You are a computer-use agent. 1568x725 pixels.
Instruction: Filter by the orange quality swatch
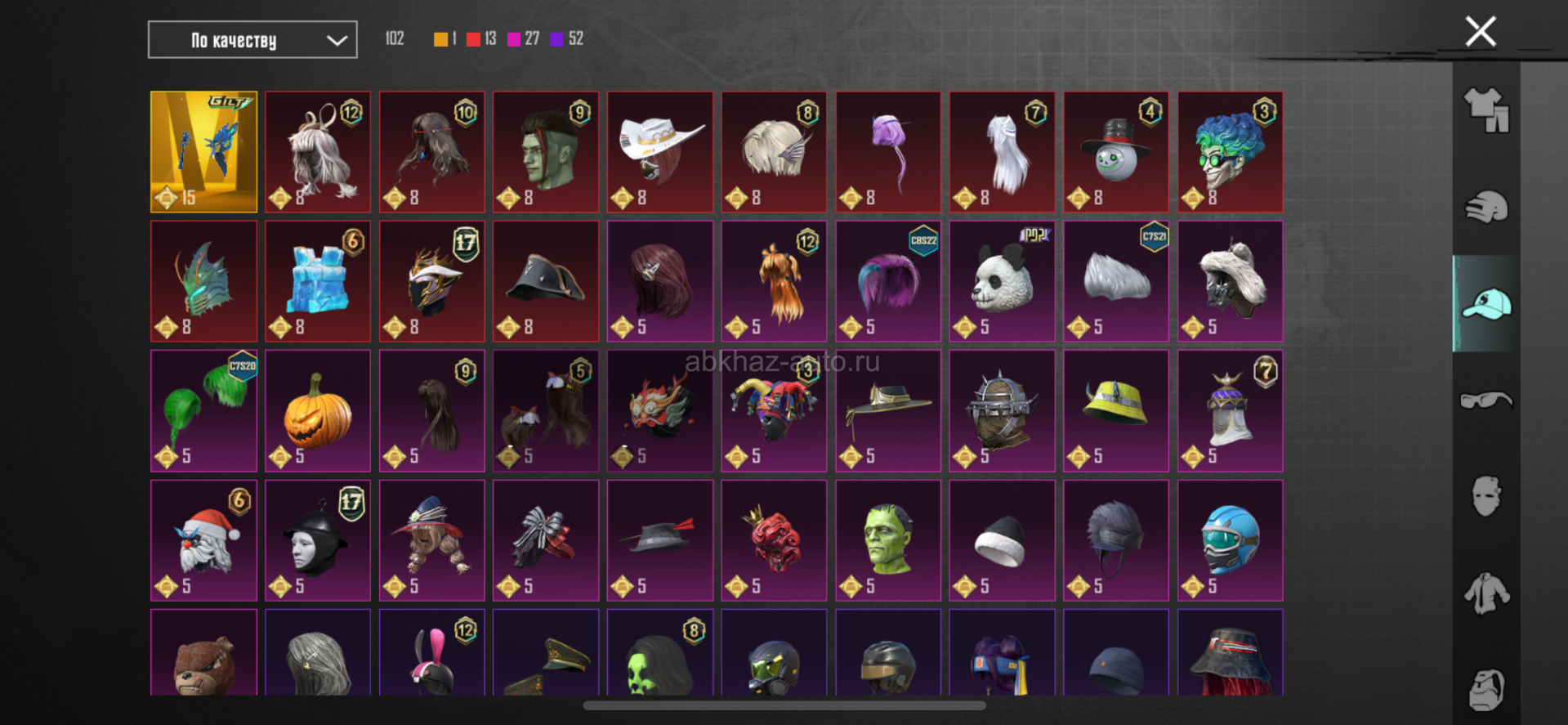440,39
